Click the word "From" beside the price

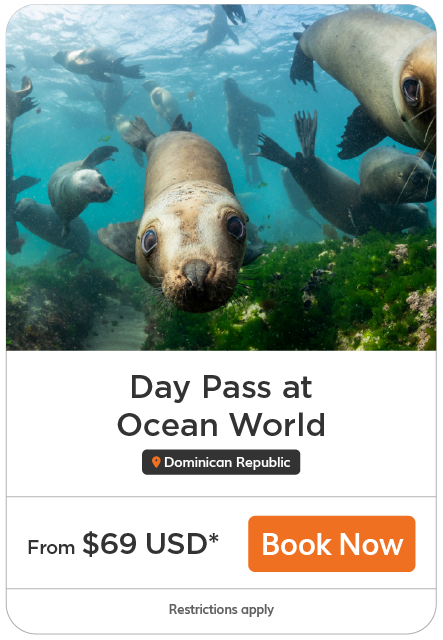(51, 547)
